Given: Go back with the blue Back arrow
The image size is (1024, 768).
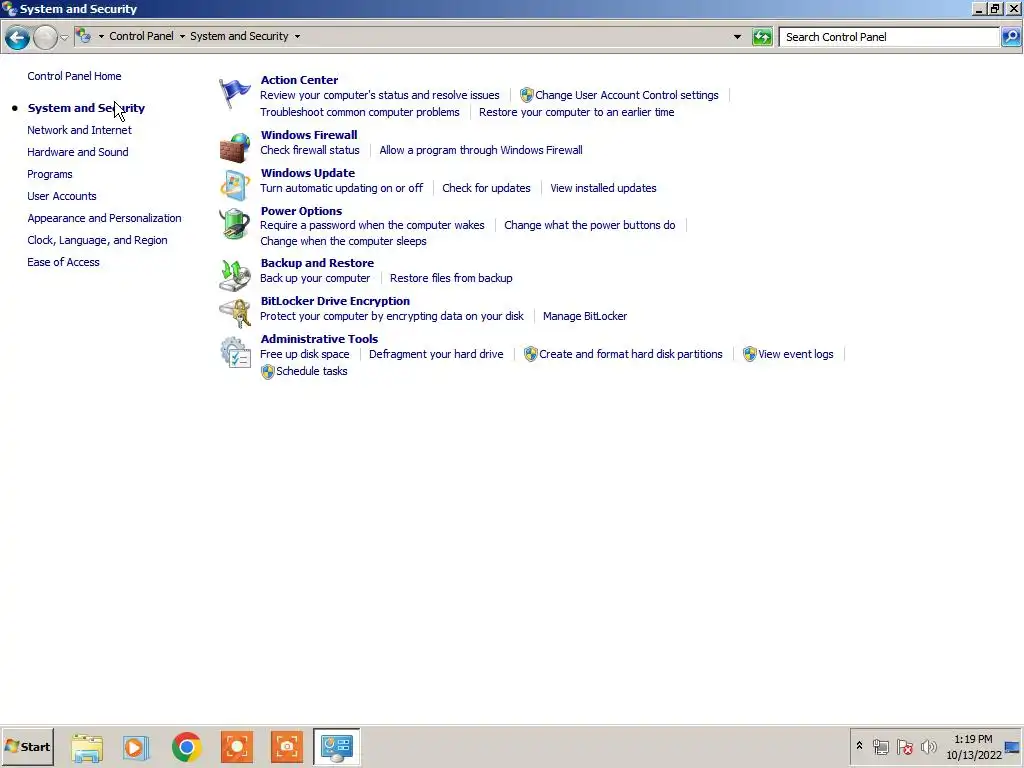Looking at the screenshot, I should pos(17,37).
